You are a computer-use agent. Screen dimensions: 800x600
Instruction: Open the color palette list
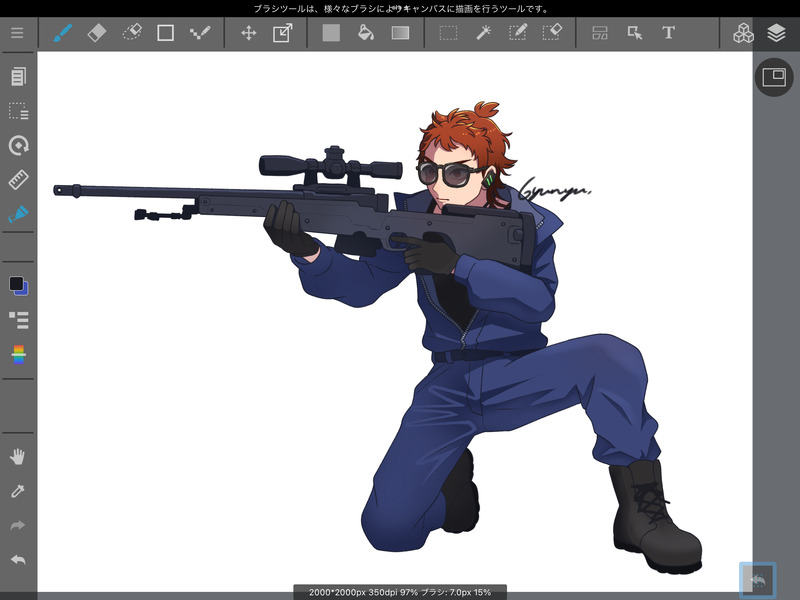click(x=18, y=320)
